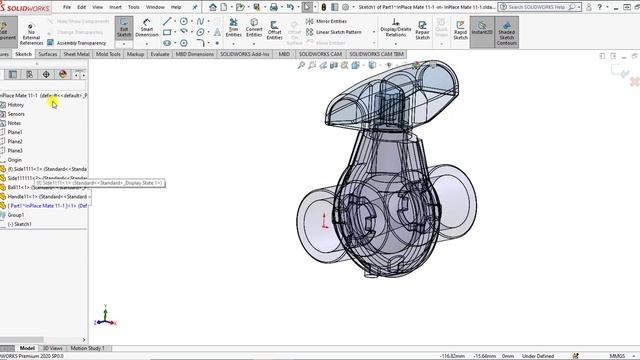The image size is (640, 360).
Task: Click Trim Entities tool
Action: click(233, 28)
